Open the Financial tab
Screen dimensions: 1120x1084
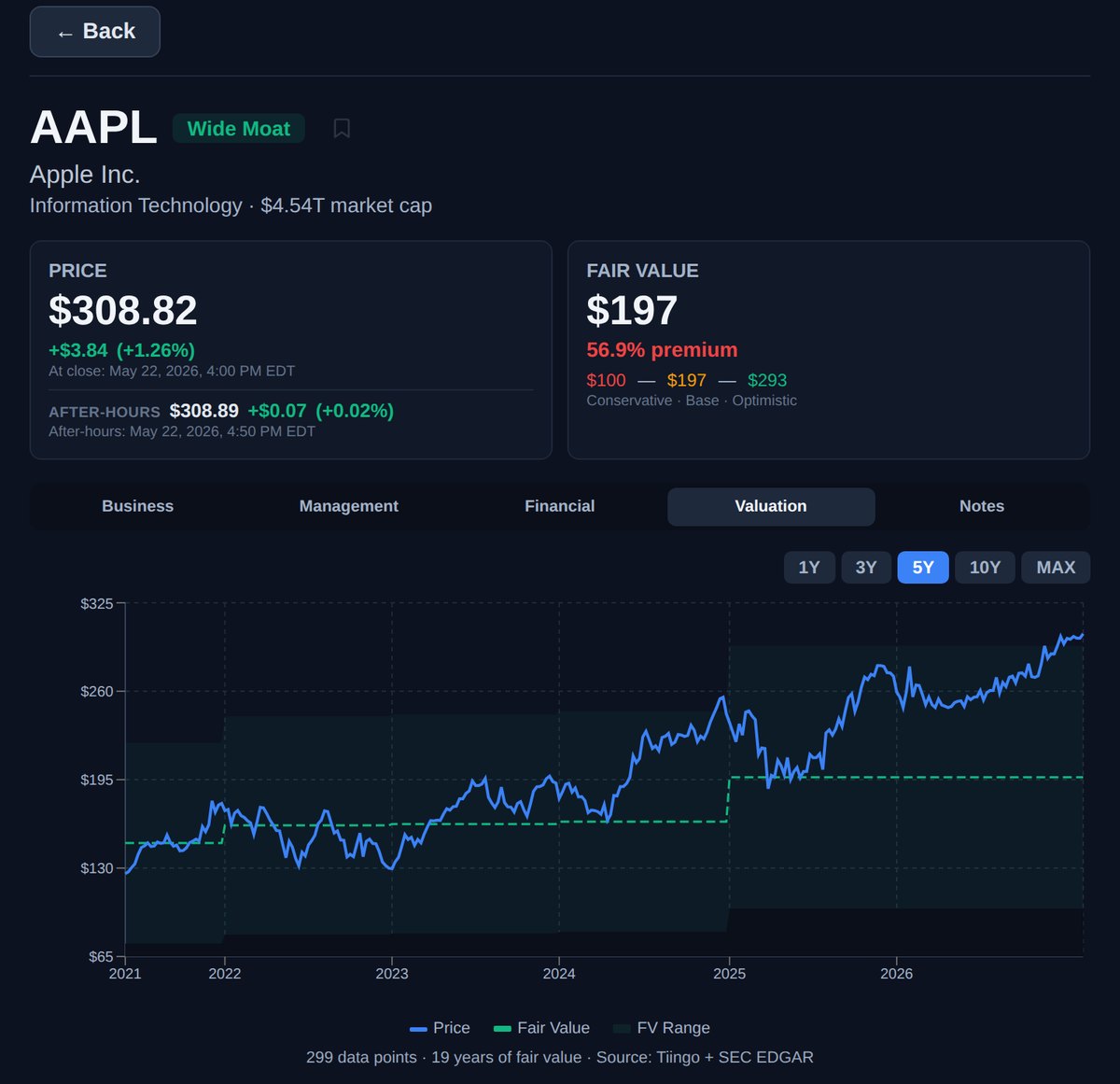[x=560, y=506]
